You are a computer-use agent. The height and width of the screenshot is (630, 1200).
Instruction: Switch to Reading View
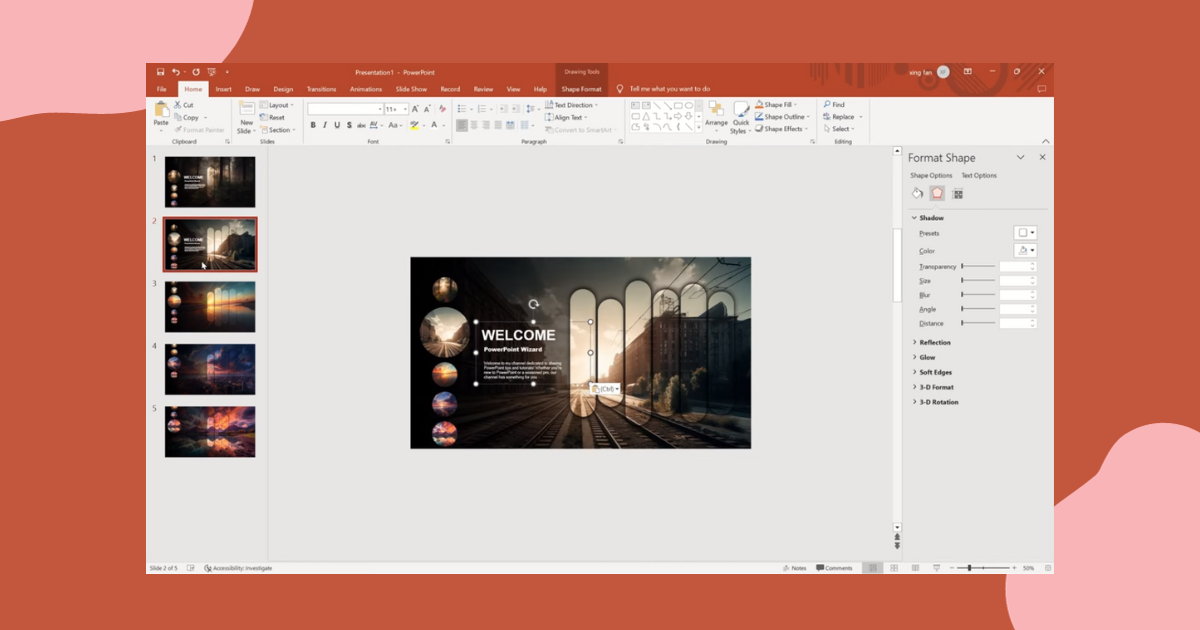tap(914, 568)
